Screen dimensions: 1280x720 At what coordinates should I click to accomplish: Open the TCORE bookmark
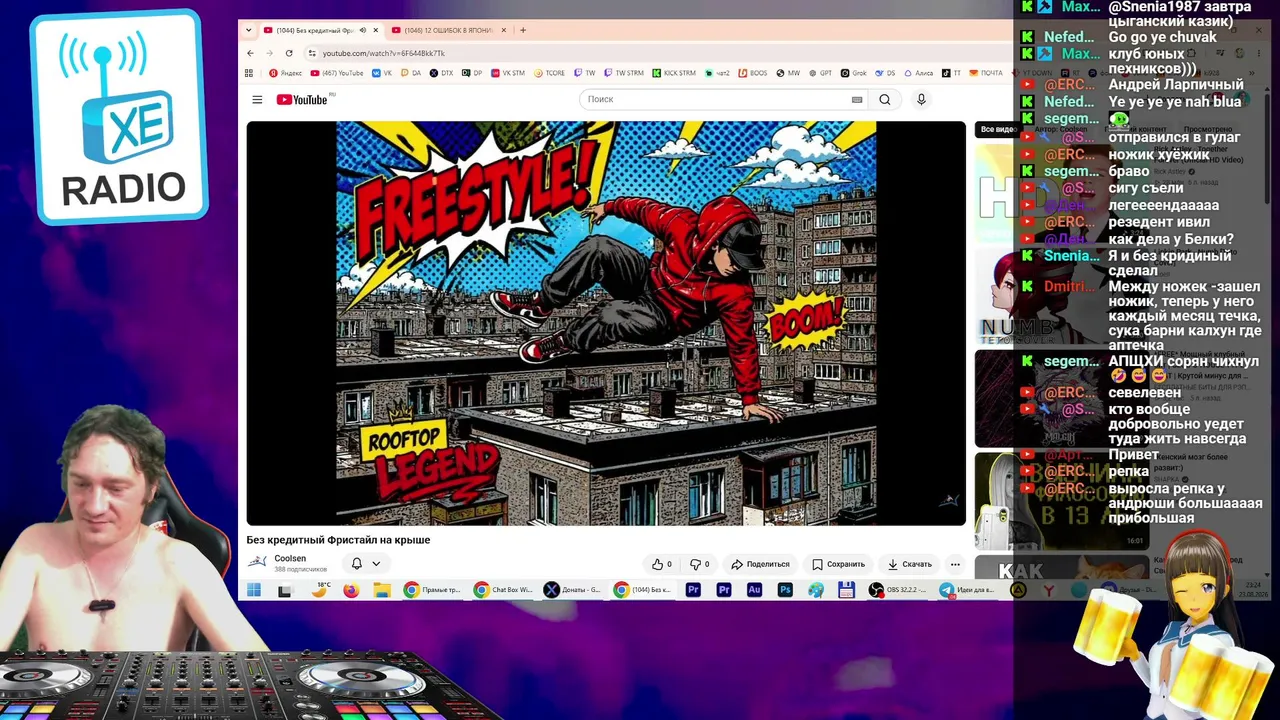click(550, 73)
